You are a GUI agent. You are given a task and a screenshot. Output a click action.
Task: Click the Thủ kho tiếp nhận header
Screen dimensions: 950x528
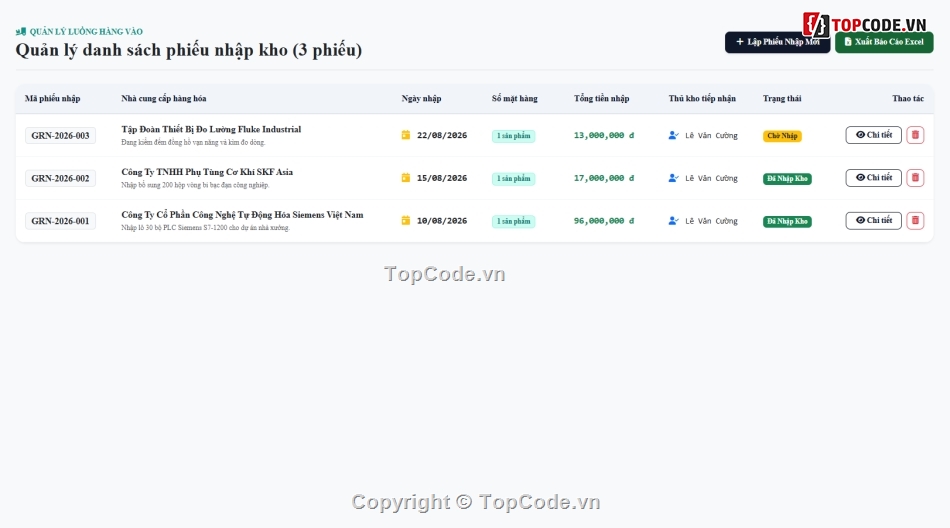tap(702, 98)
